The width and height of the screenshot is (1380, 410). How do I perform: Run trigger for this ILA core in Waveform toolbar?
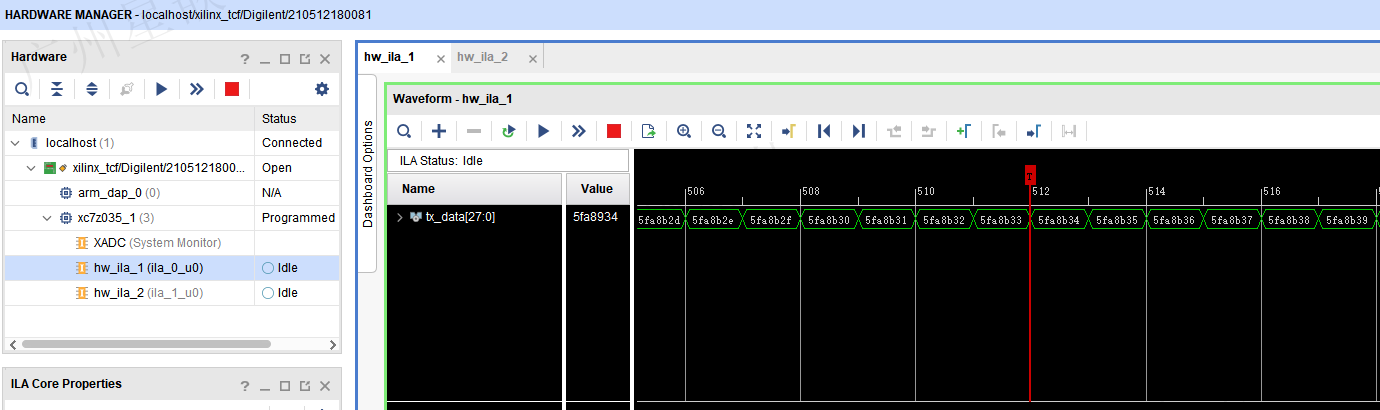(x=544, y=131)
